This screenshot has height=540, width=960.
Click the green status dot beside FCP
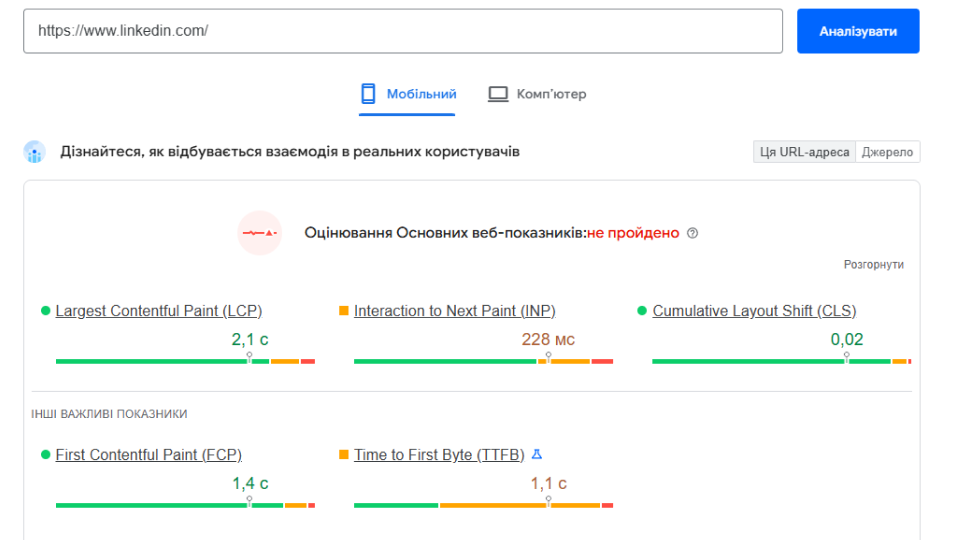(45, 455)
